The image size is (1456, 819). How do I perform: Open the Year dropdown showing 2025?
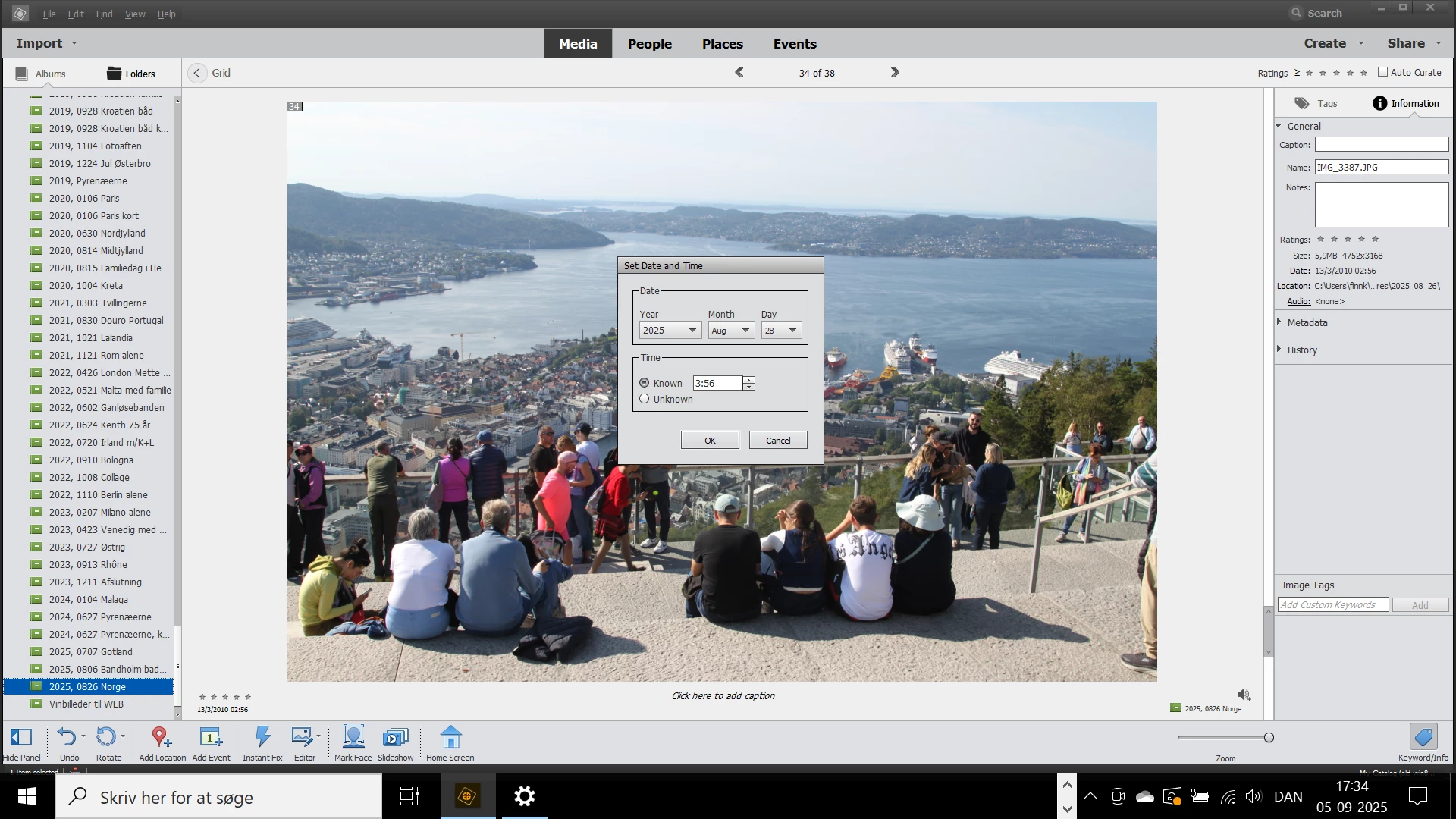click(x=670, y=331)
